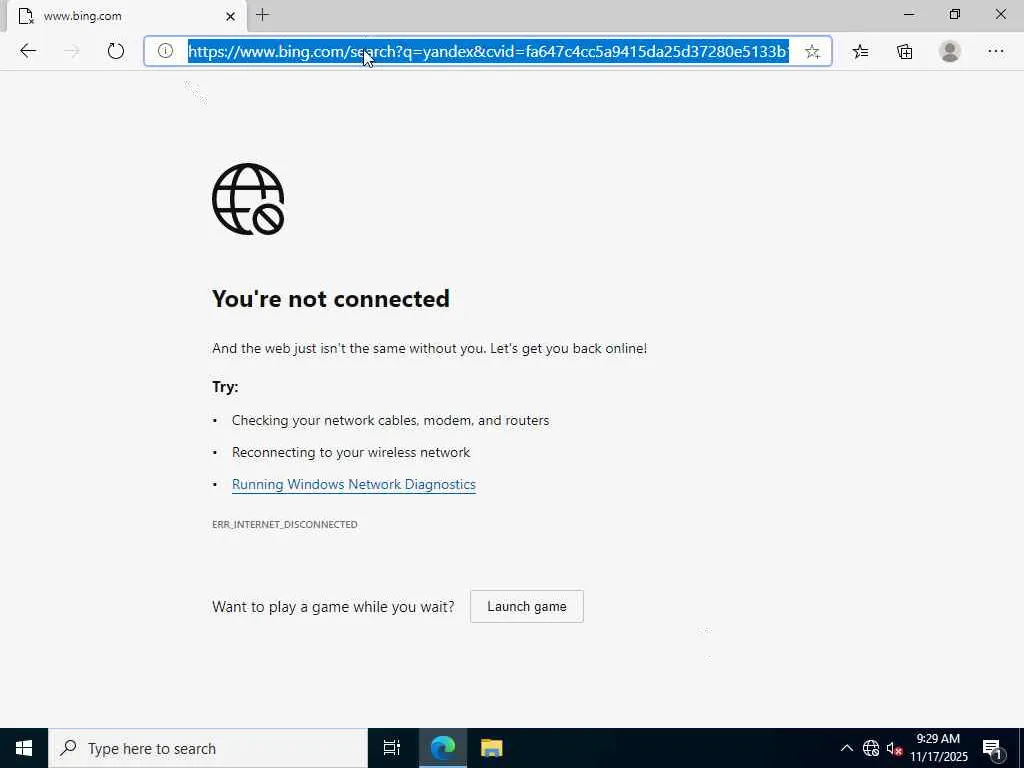
Task: Click the ERR_INTERNET_DISCONNECTED error code text
Action: (x=285, y=524)
